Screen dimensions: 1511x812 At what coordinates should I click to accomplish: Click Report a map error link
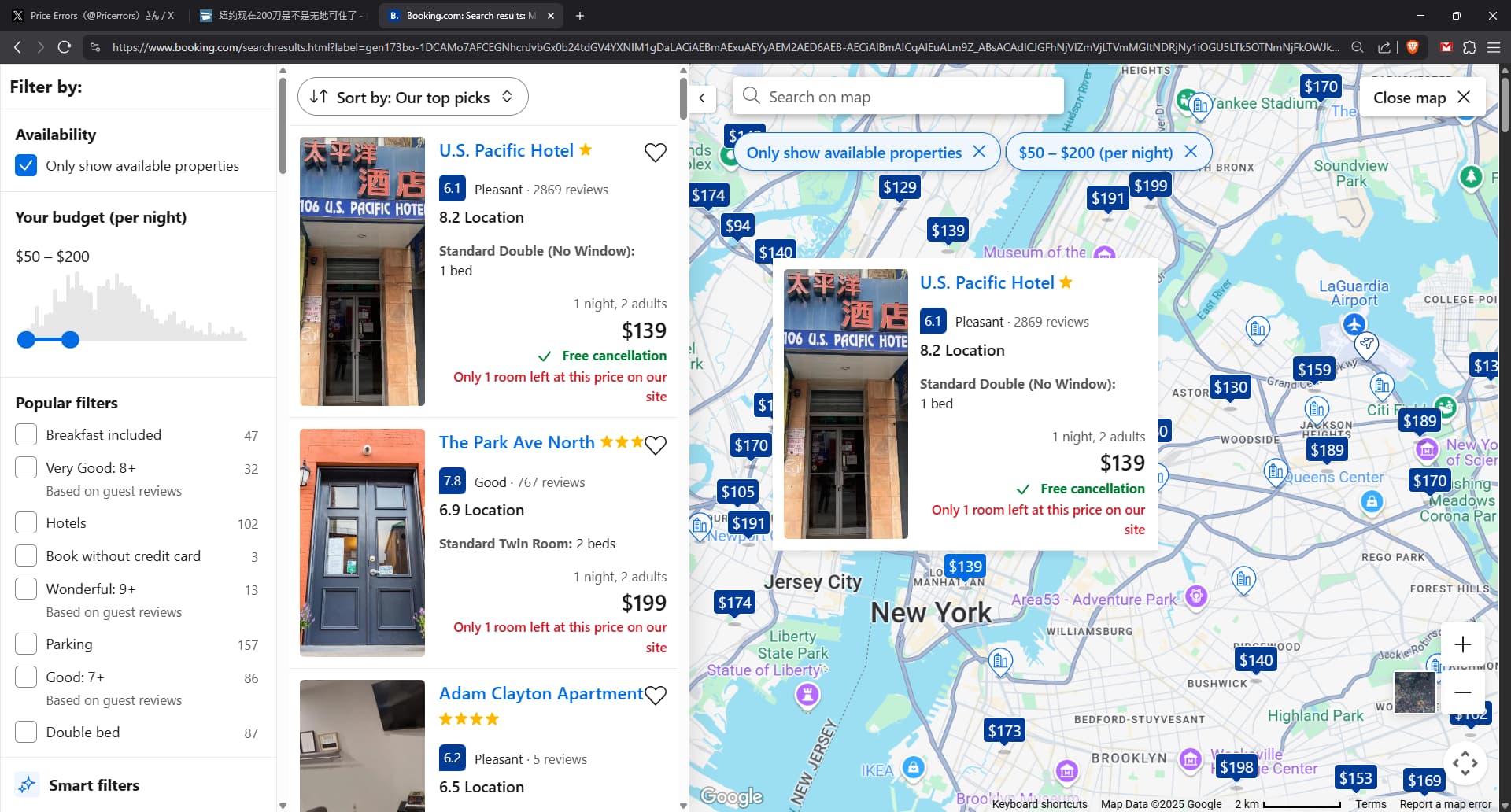pyautogui.click(x=1445, y=804)
